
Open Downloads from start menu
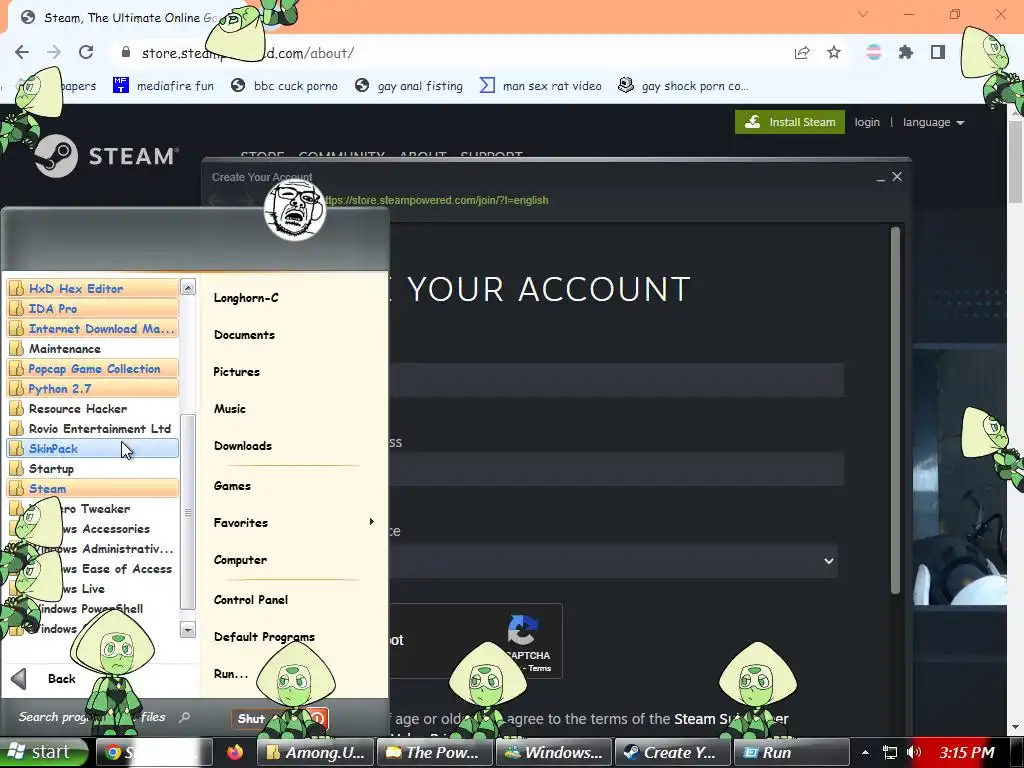tap(243, 446)
